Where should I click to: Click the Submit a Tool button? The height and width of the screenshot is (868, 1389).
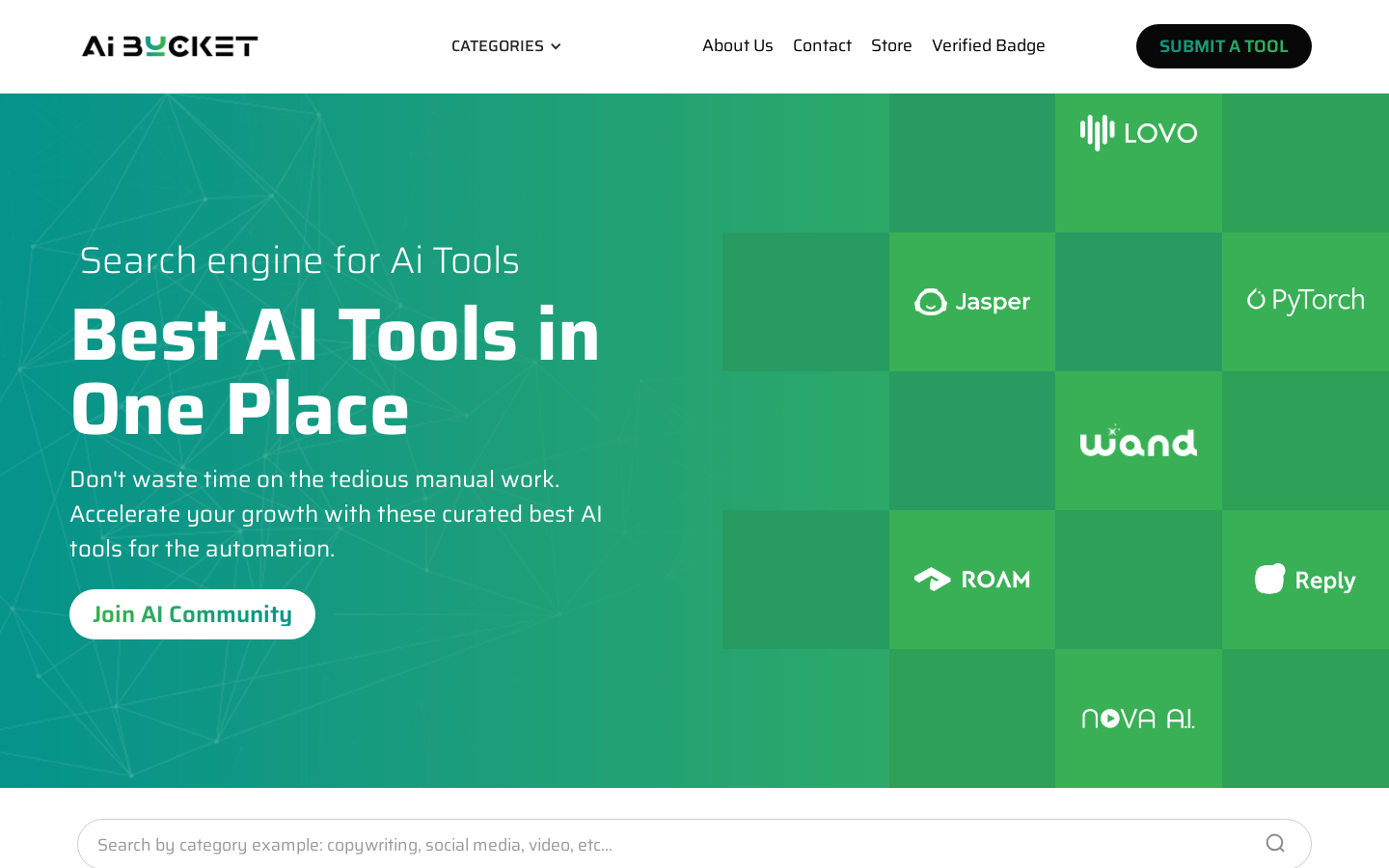click(x=1223, y=46)
